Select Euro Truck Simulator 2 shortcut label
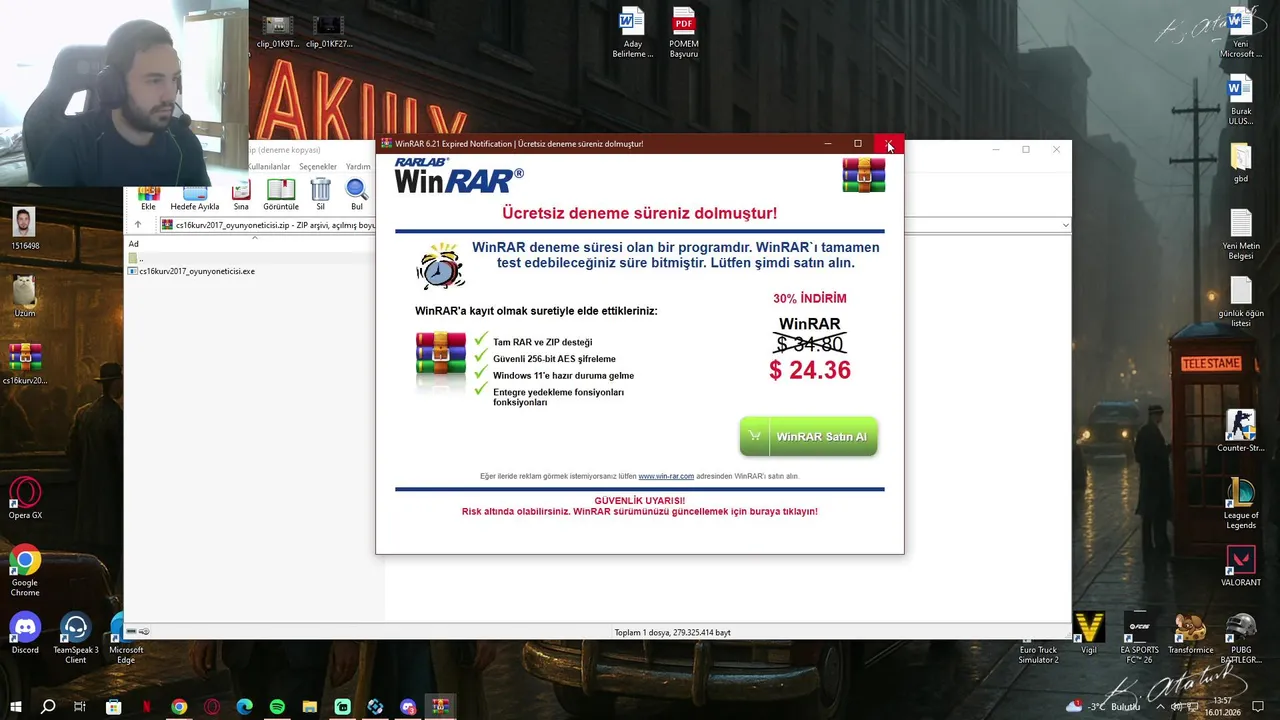This screenshot has height=720, width=1280. coord(1038,655)
